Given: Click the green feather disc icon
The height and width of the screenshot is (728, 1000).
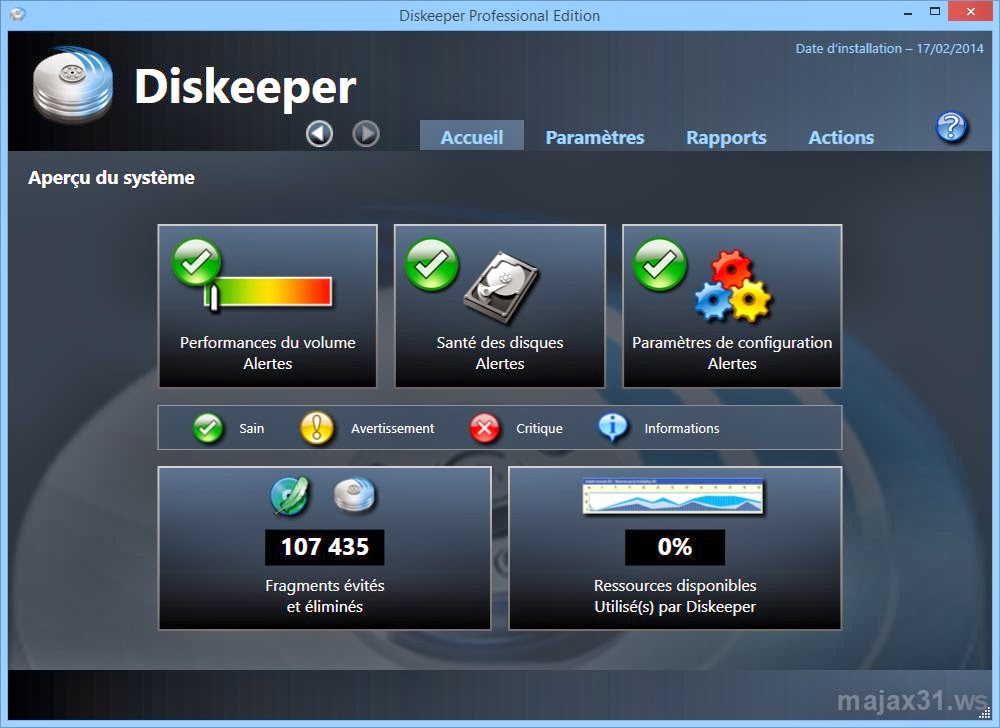Looking at the screenshot, I should [x=290, y=495].
